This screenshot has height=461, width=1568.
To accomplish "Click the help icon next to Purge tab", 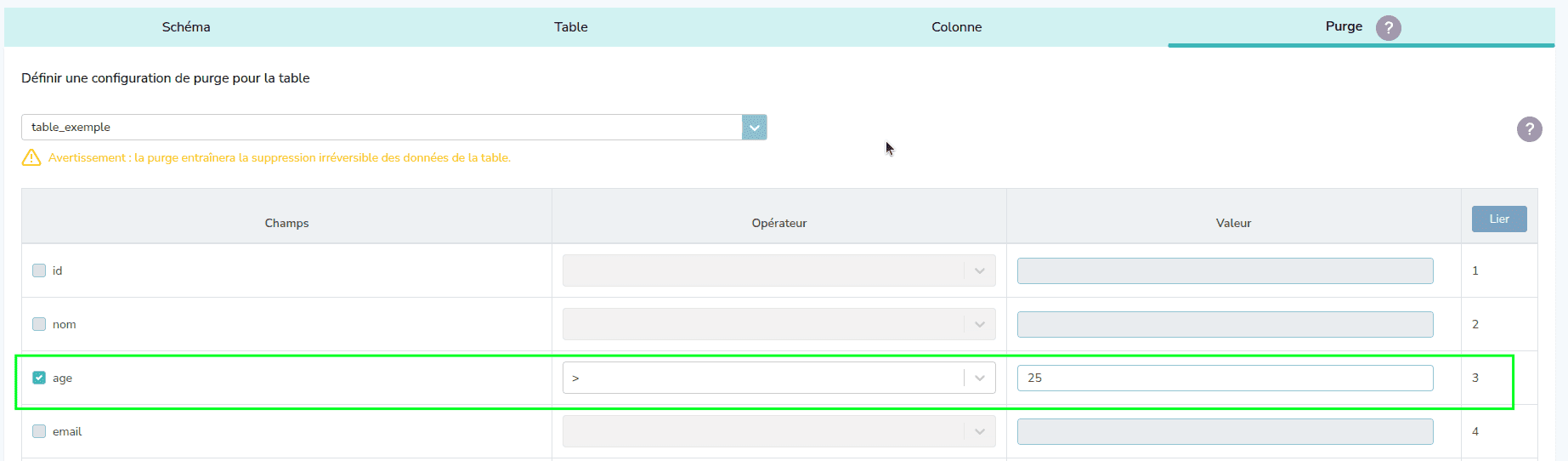I will [1388, 28].
